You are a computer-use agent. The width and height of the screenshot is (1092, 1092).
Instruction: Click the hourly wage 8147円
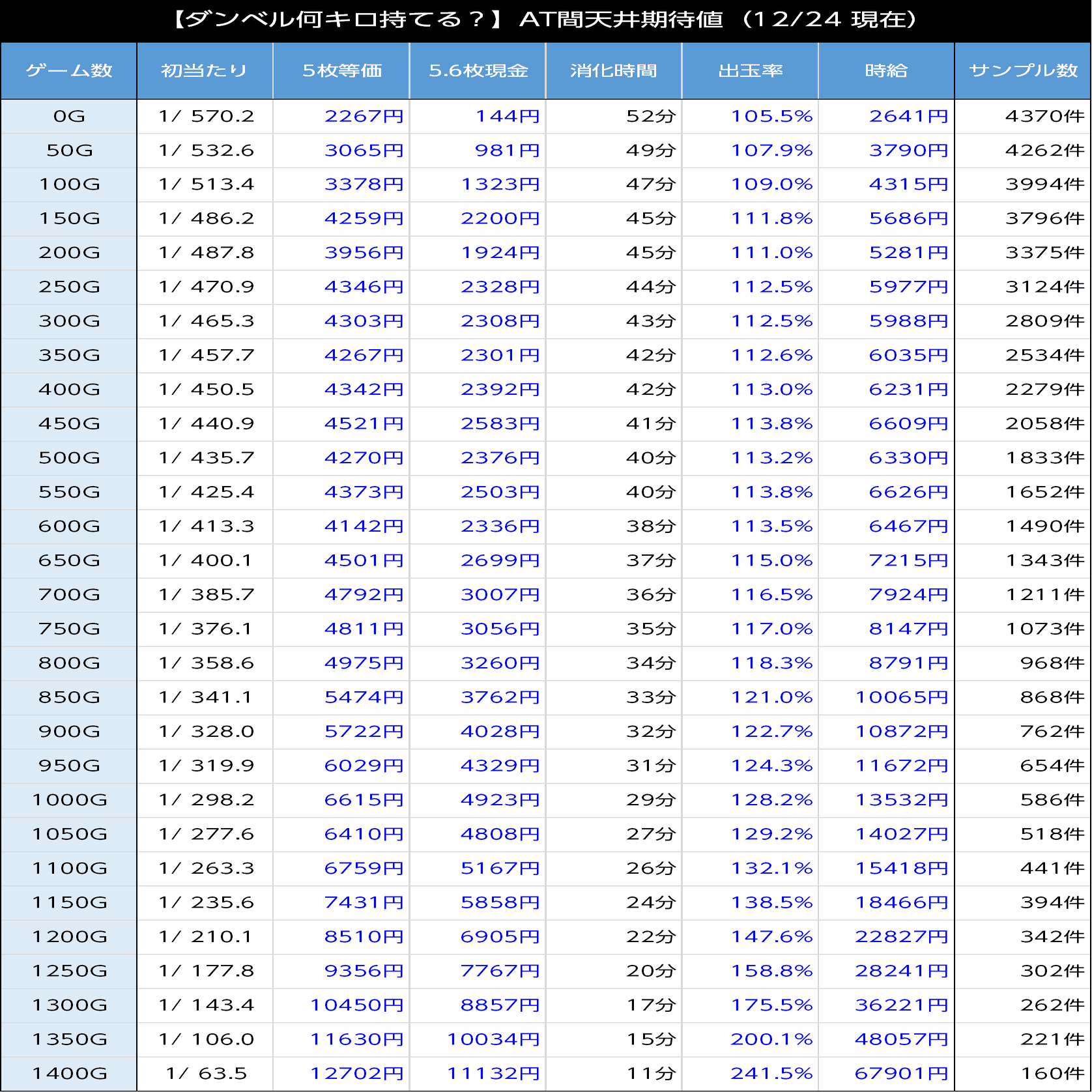[908, 629]
